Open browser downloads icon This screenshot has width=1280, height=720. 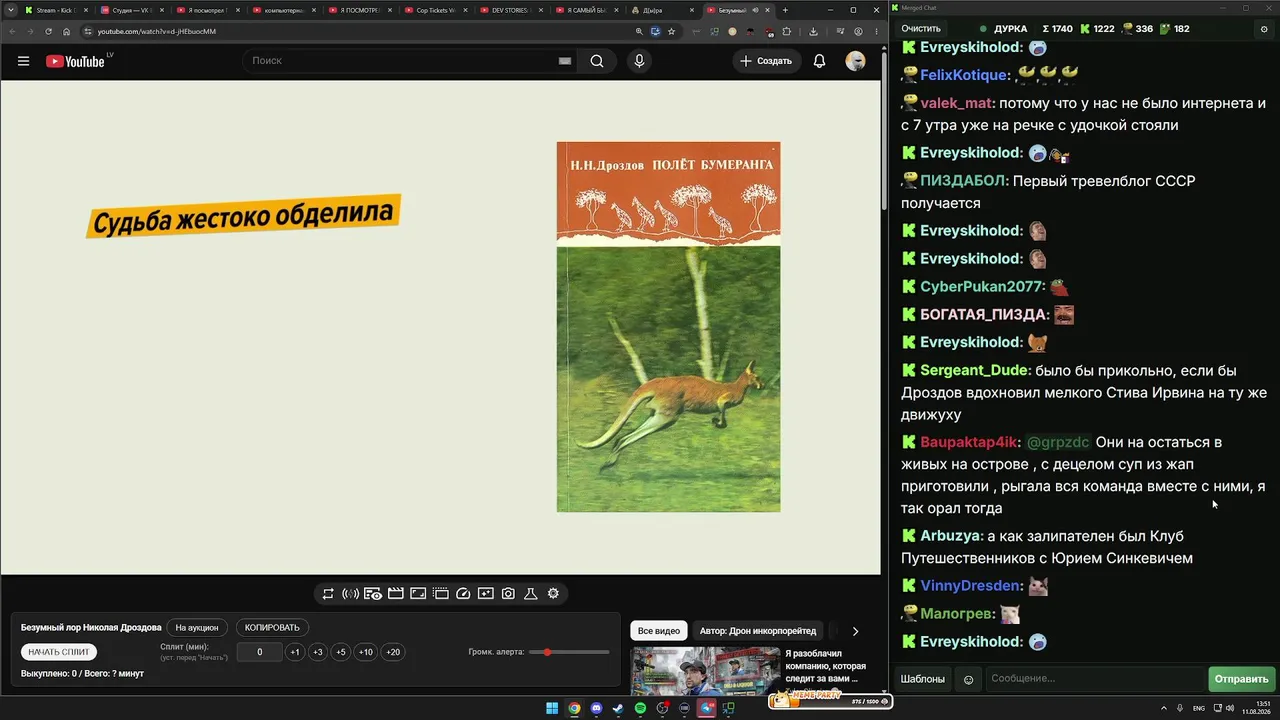click(813, 31)
